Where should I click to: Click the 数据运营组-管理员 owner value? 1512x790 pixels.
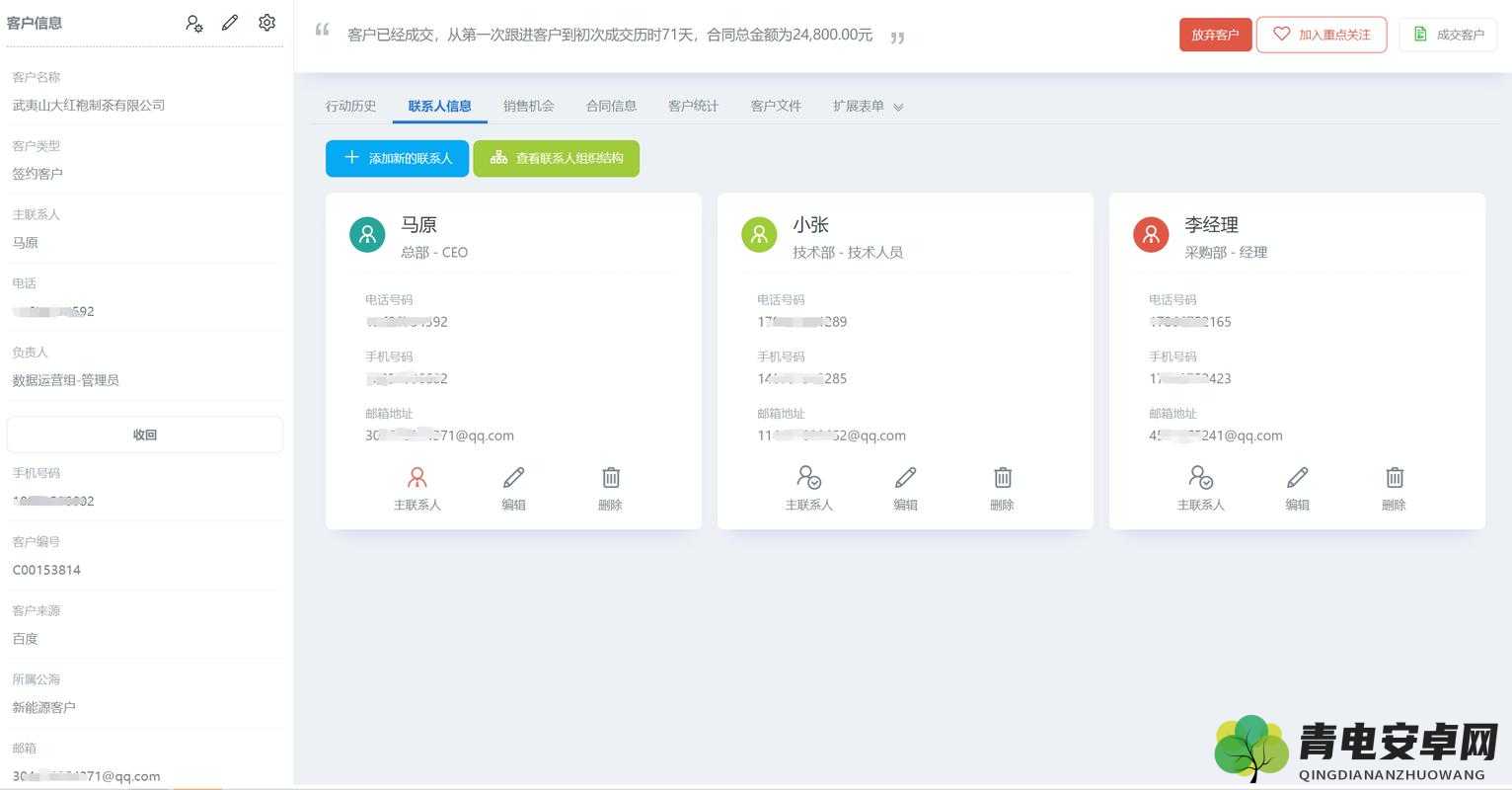[x=65, y=380]
